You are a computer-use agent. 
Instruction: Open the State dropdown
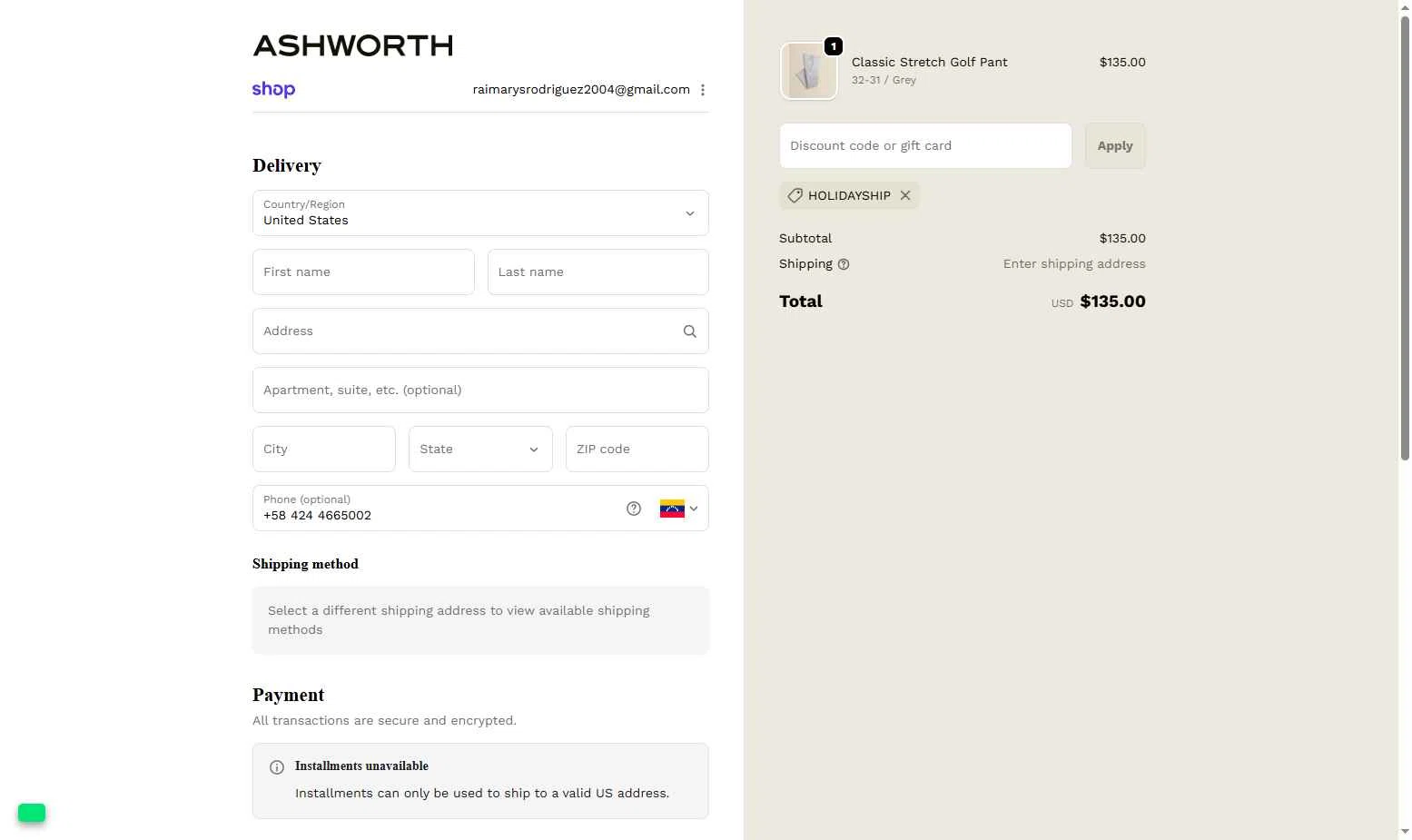(x=480, y=450)
